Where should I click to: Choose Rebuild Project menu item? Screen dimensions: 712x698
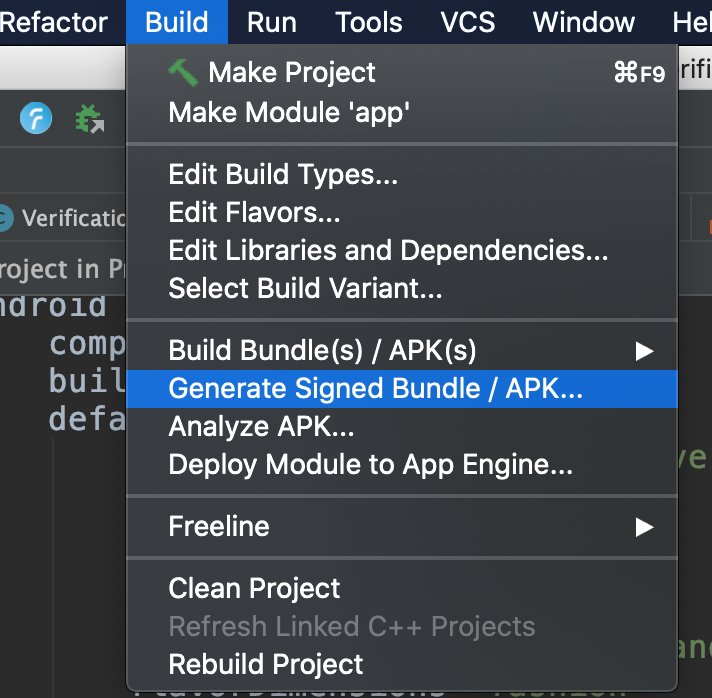point(266,664)
